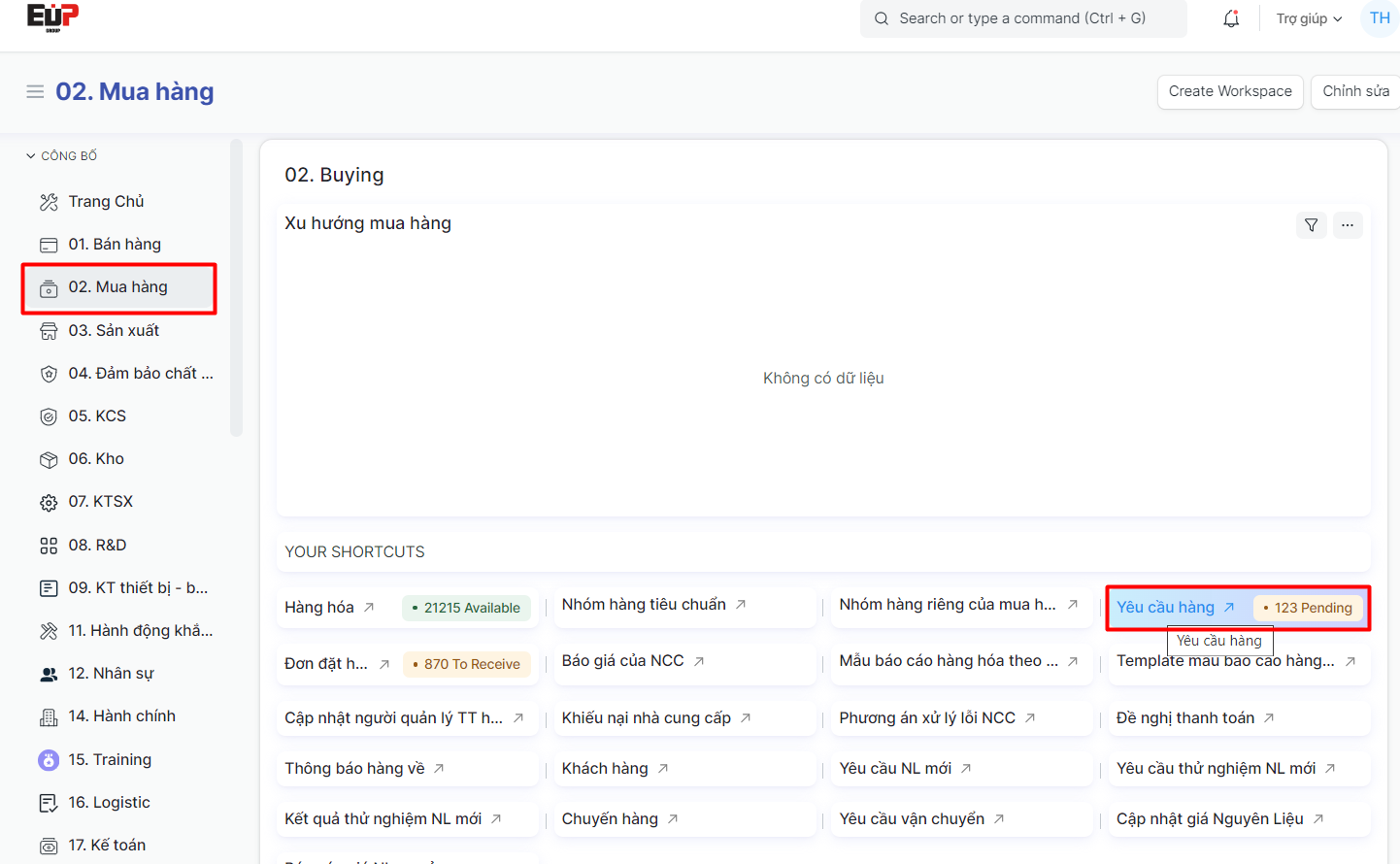The height and width of the screenshot is (864, 1400).
Task: Open the Yêu cầu hàng shortcut
Action: [x=1166, y=608]
